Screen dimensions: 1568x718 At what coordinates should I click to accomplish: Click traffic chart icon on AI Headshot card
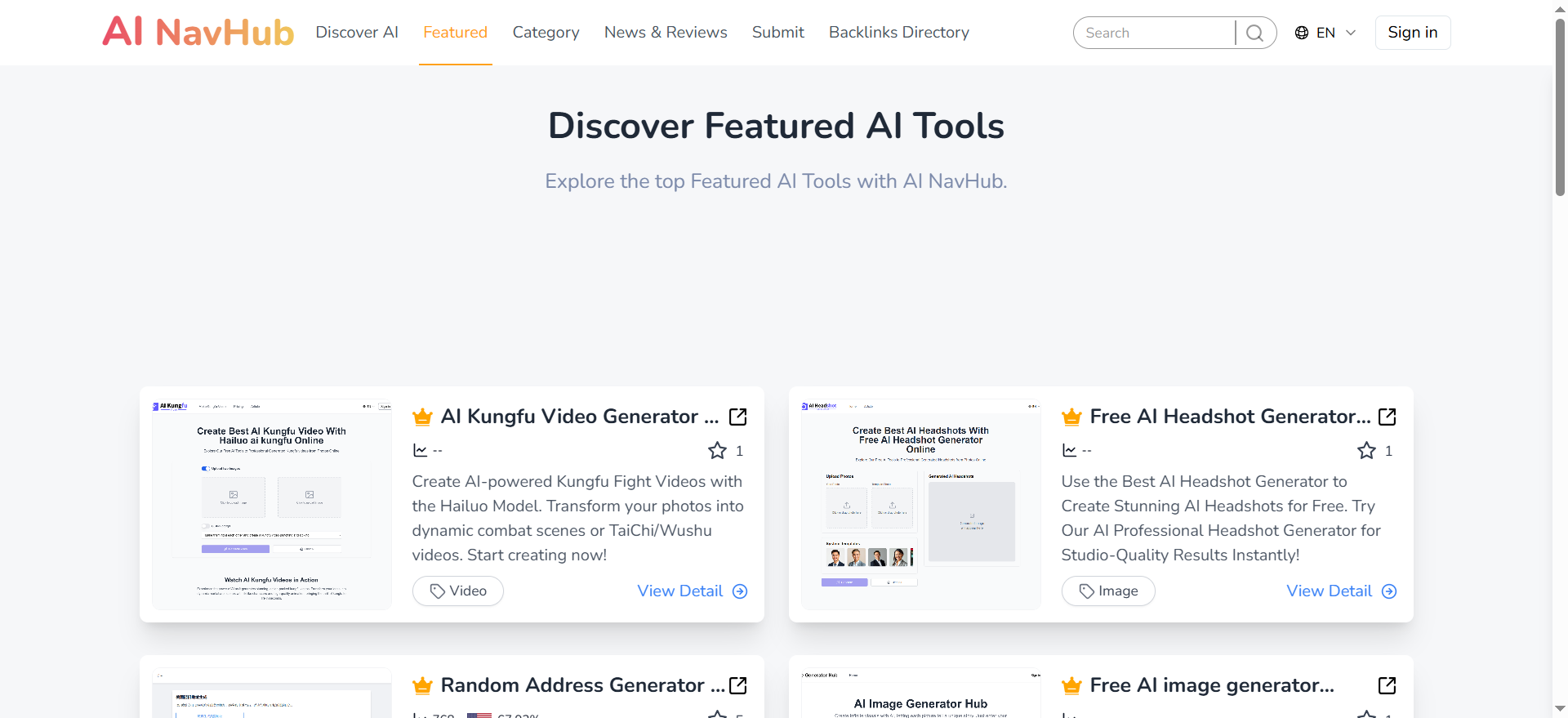point(1069,450)
